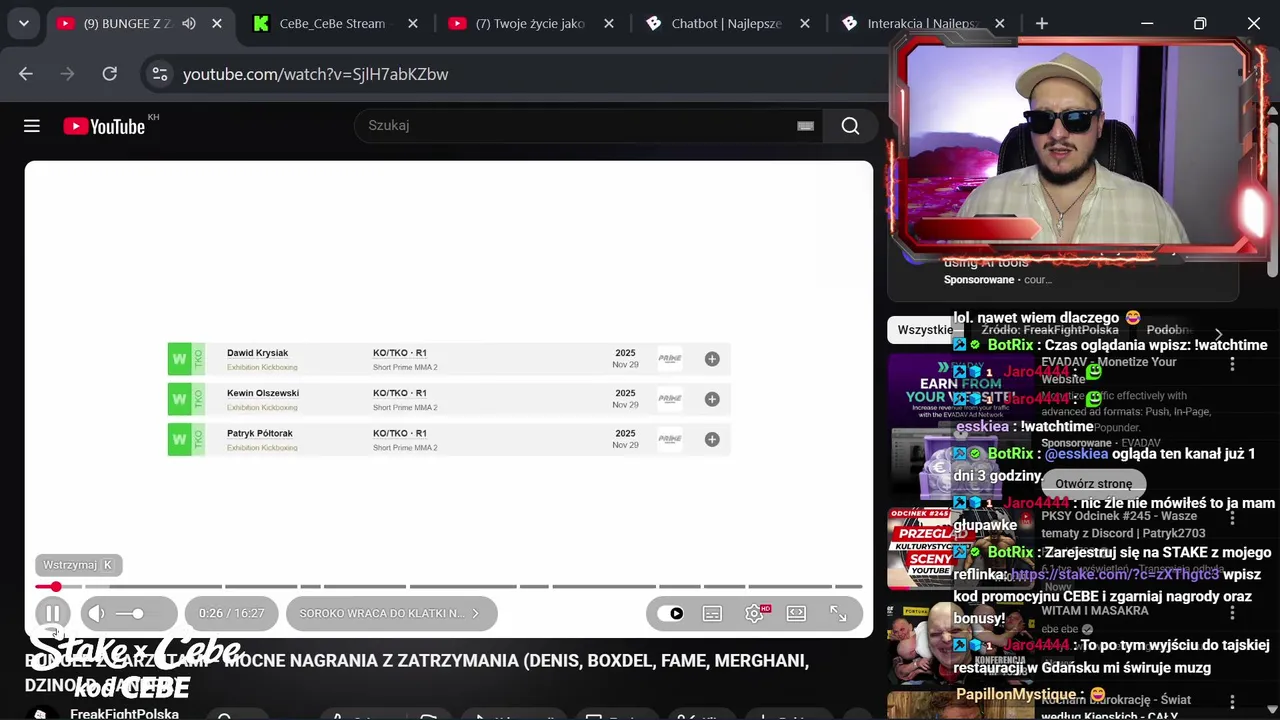Switch to the '(7) Twoje życie jako' tab
Screen dimensions: 1280x720
click(529, 23)
